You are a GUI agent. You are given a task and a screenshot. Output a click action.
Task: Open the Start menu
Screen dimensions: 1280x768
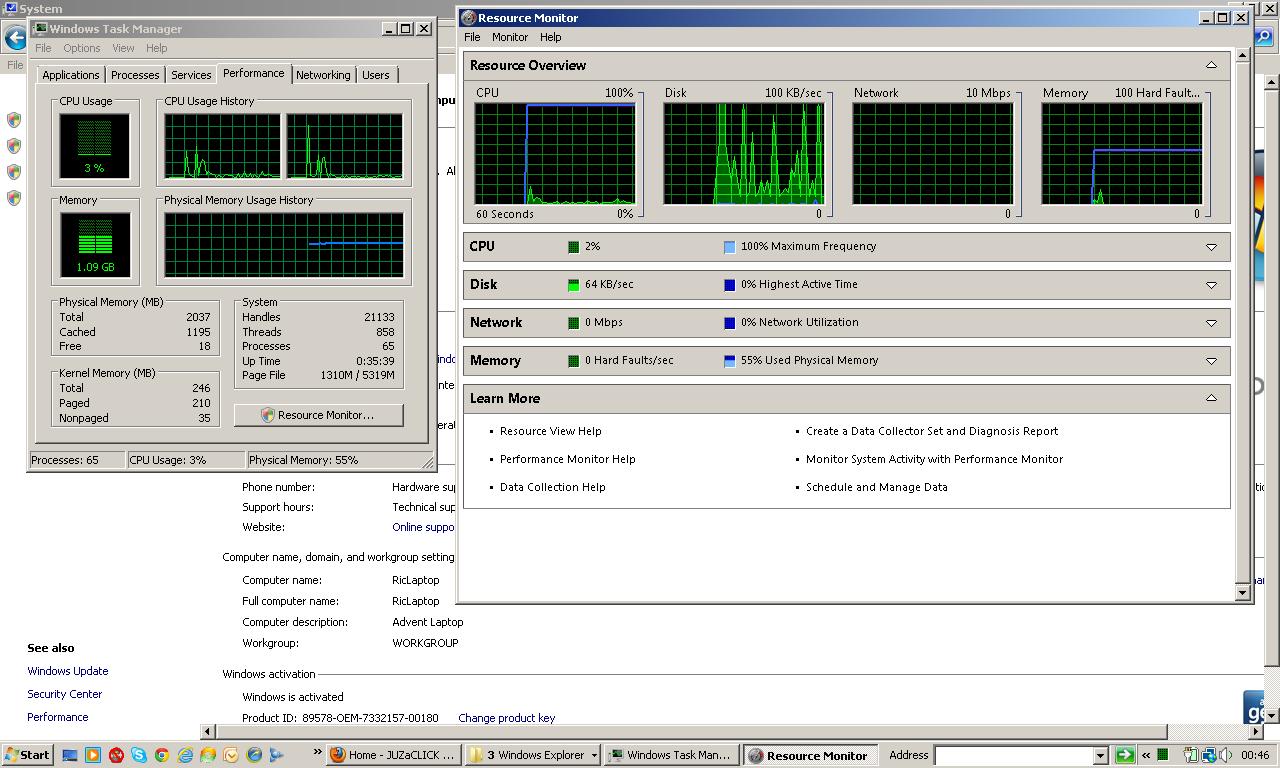[27, 755]
